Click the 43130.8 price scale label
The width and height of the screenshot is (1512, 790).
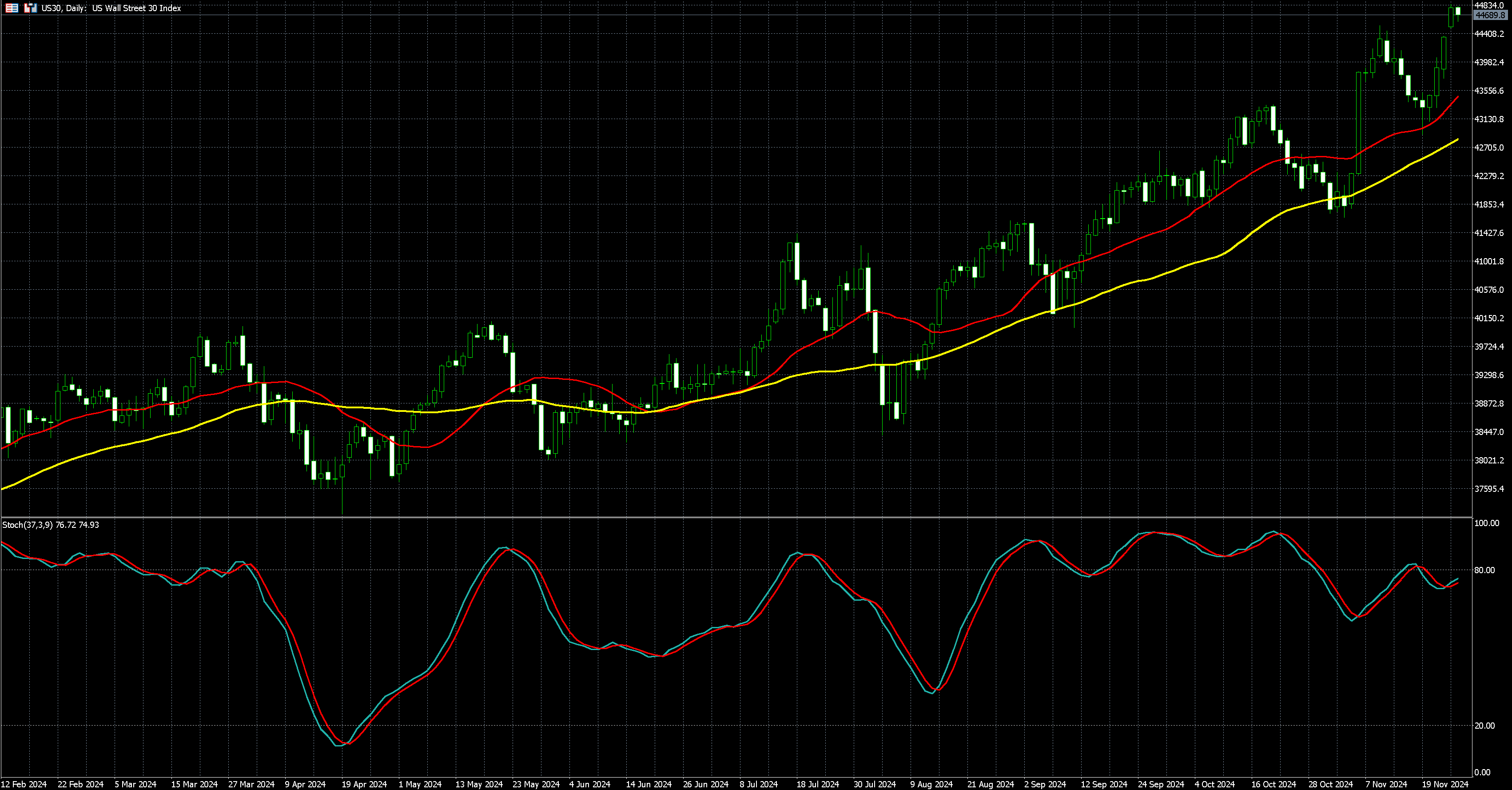1489,119
